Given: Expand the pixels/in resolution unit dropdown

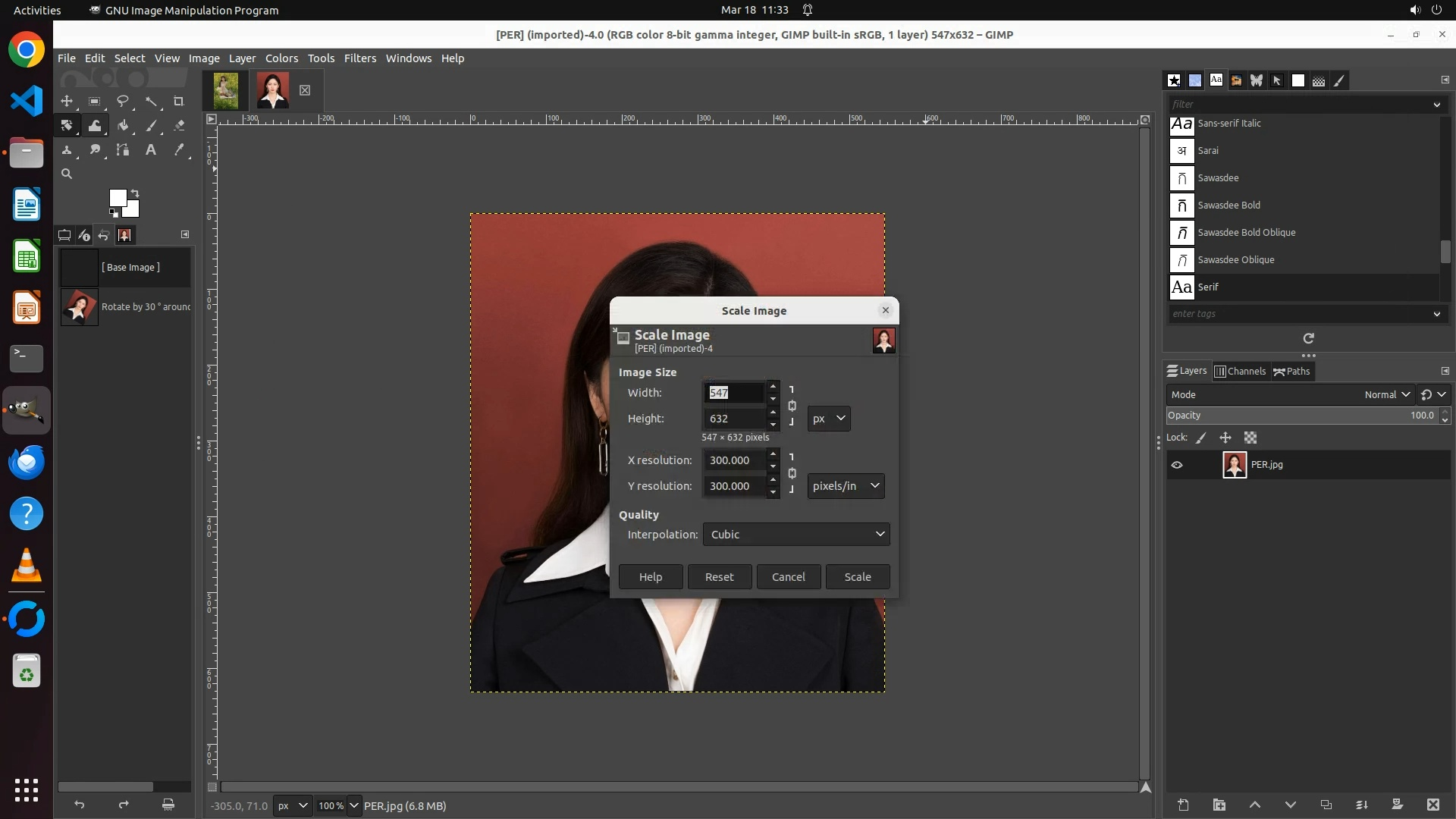Looking at the screenshot, I should pos(846,486).
